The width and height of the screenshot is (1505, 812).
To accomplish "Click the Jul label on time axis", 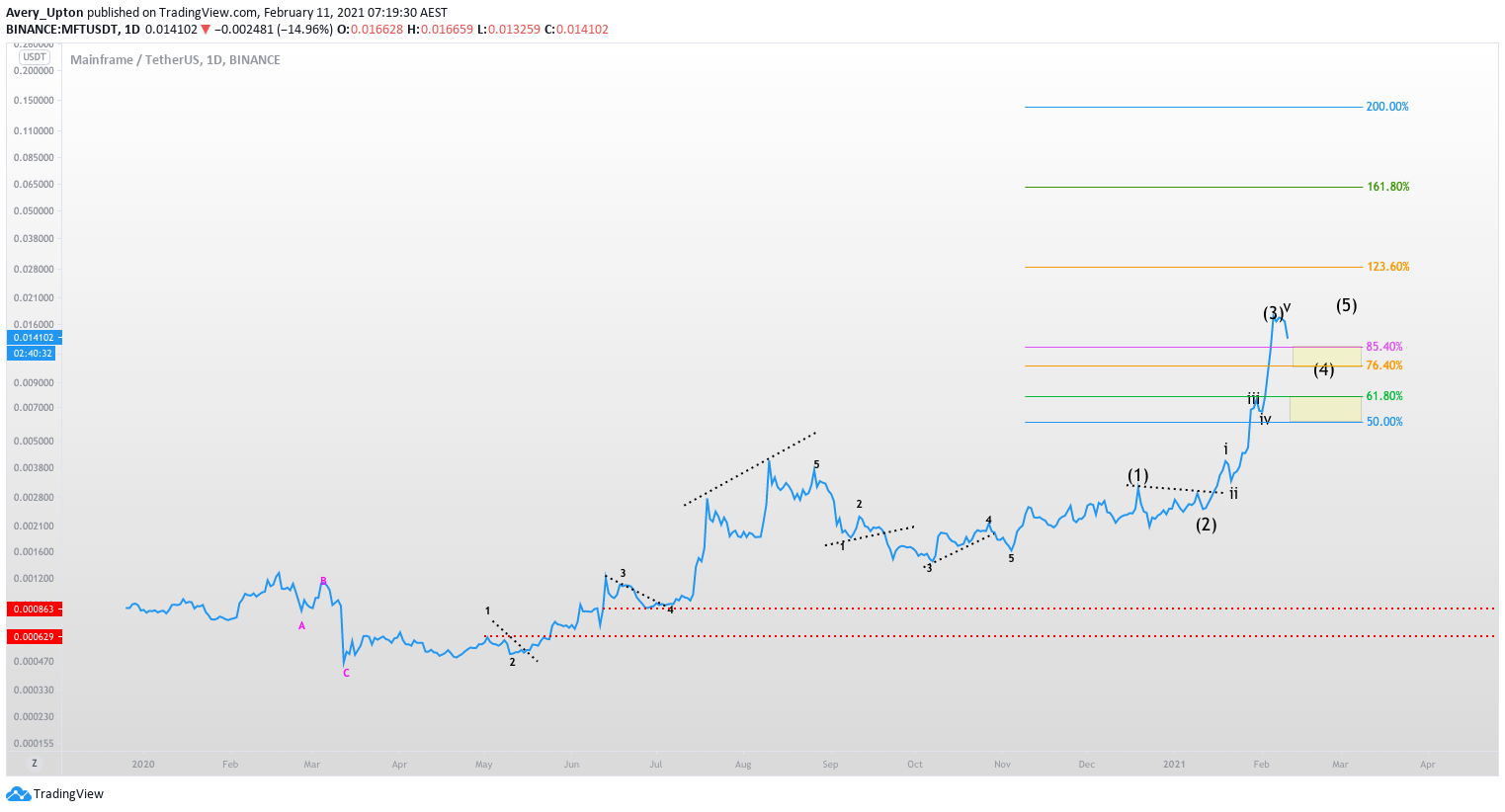I will (x=656, y=765).
